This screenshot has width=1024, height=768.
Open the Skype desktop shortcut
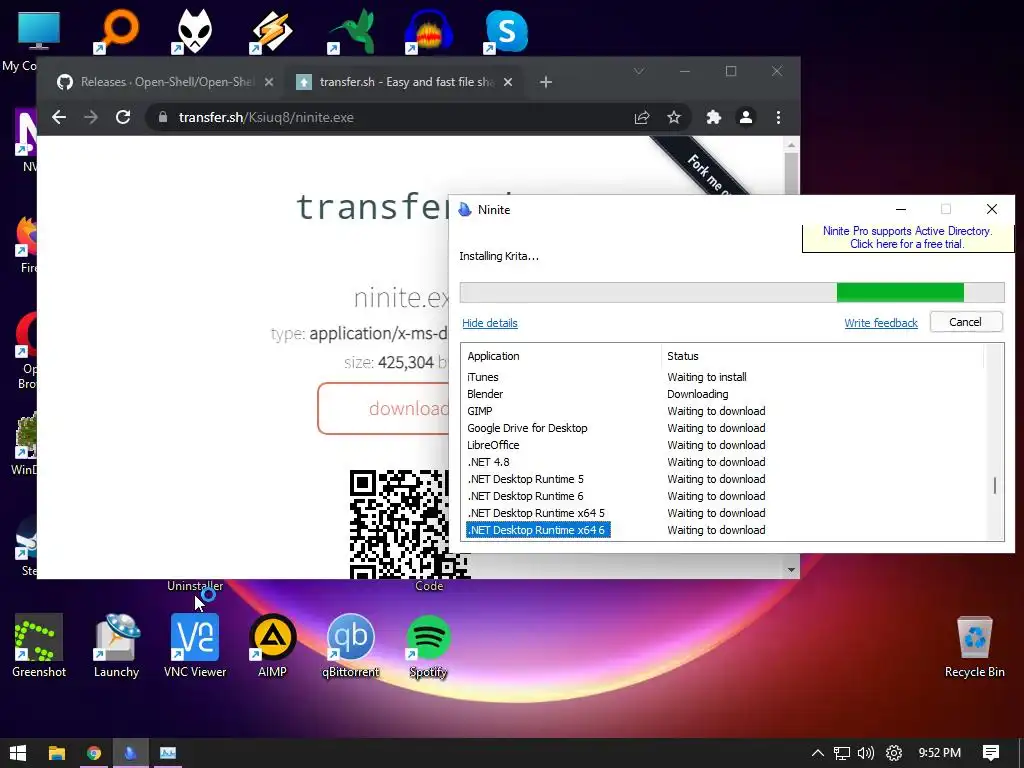507,31
